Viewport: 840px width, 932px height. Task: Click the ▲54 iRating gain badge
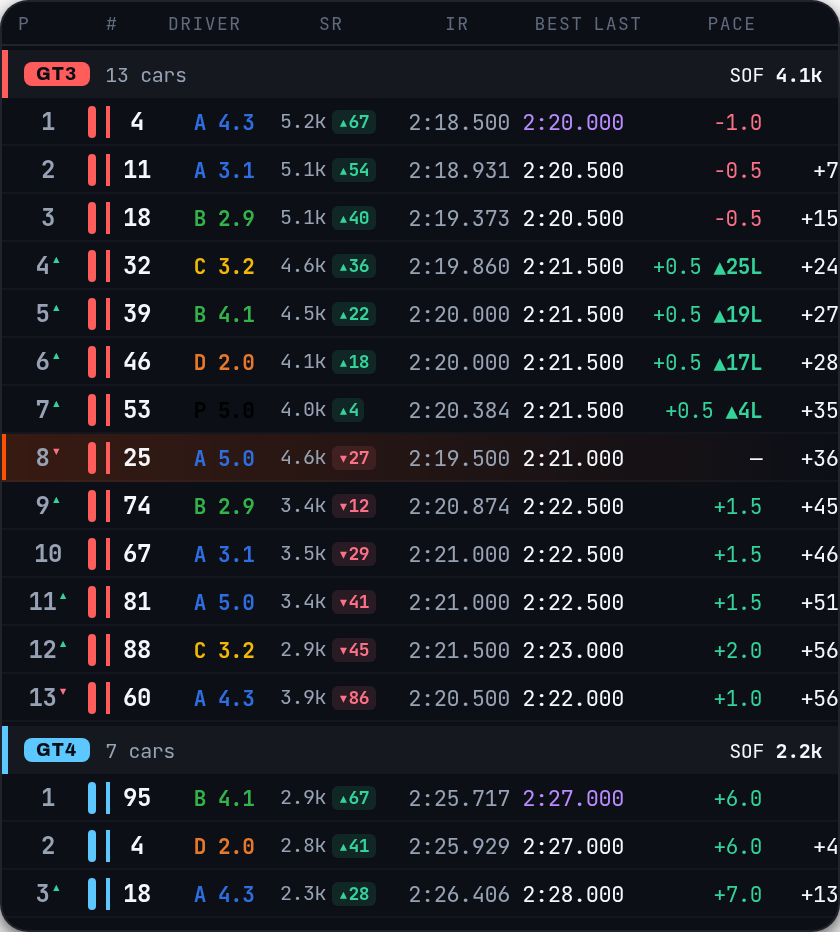point(354,170)
